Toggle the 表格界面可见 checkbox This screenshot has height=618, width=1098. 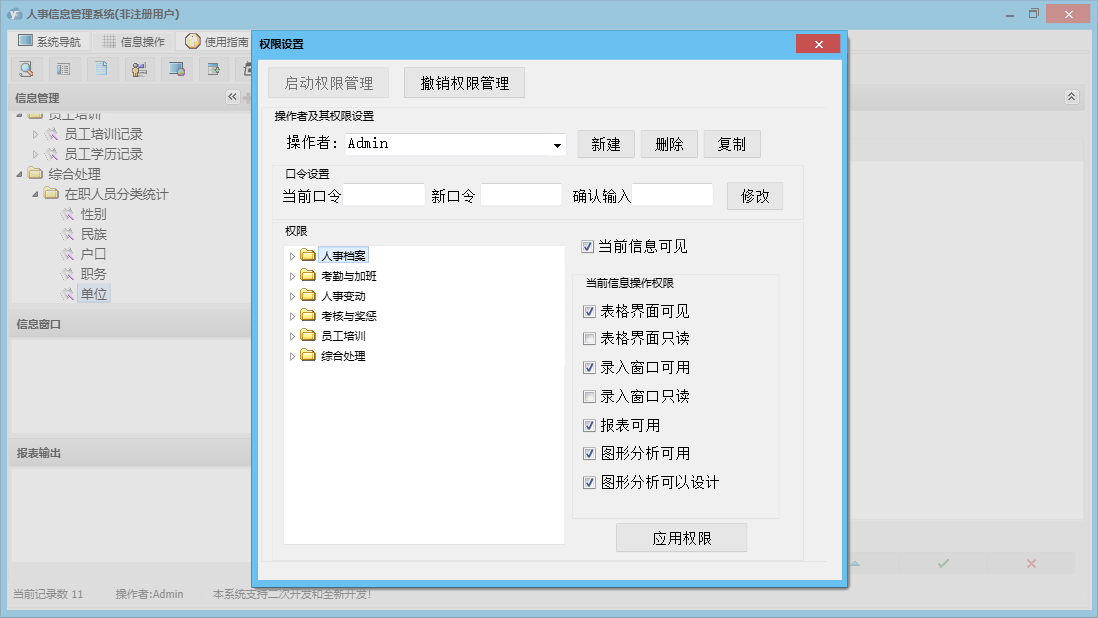click(x=589, y=311)
